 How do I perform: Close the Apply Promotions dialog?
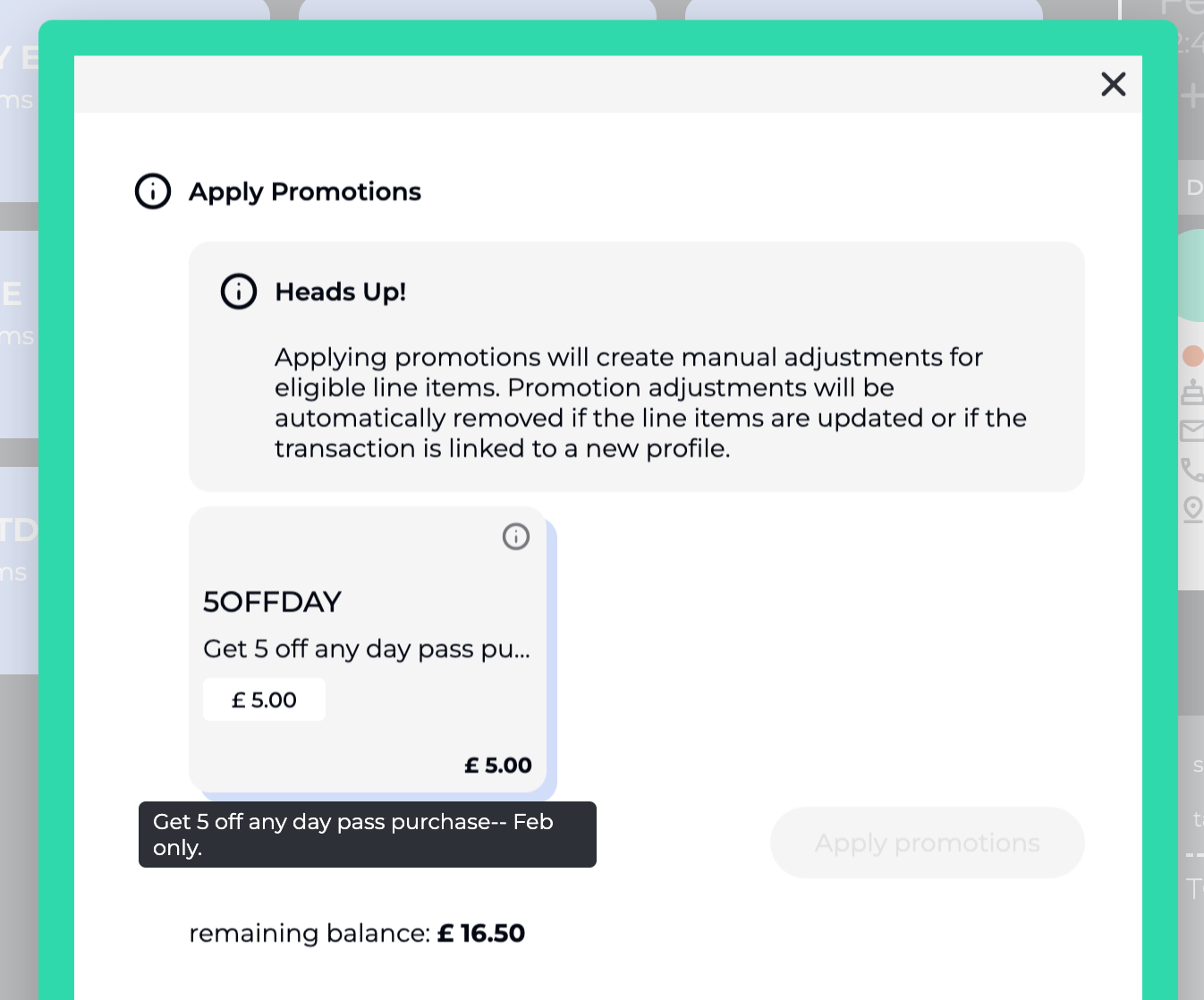click(1113, 84)
